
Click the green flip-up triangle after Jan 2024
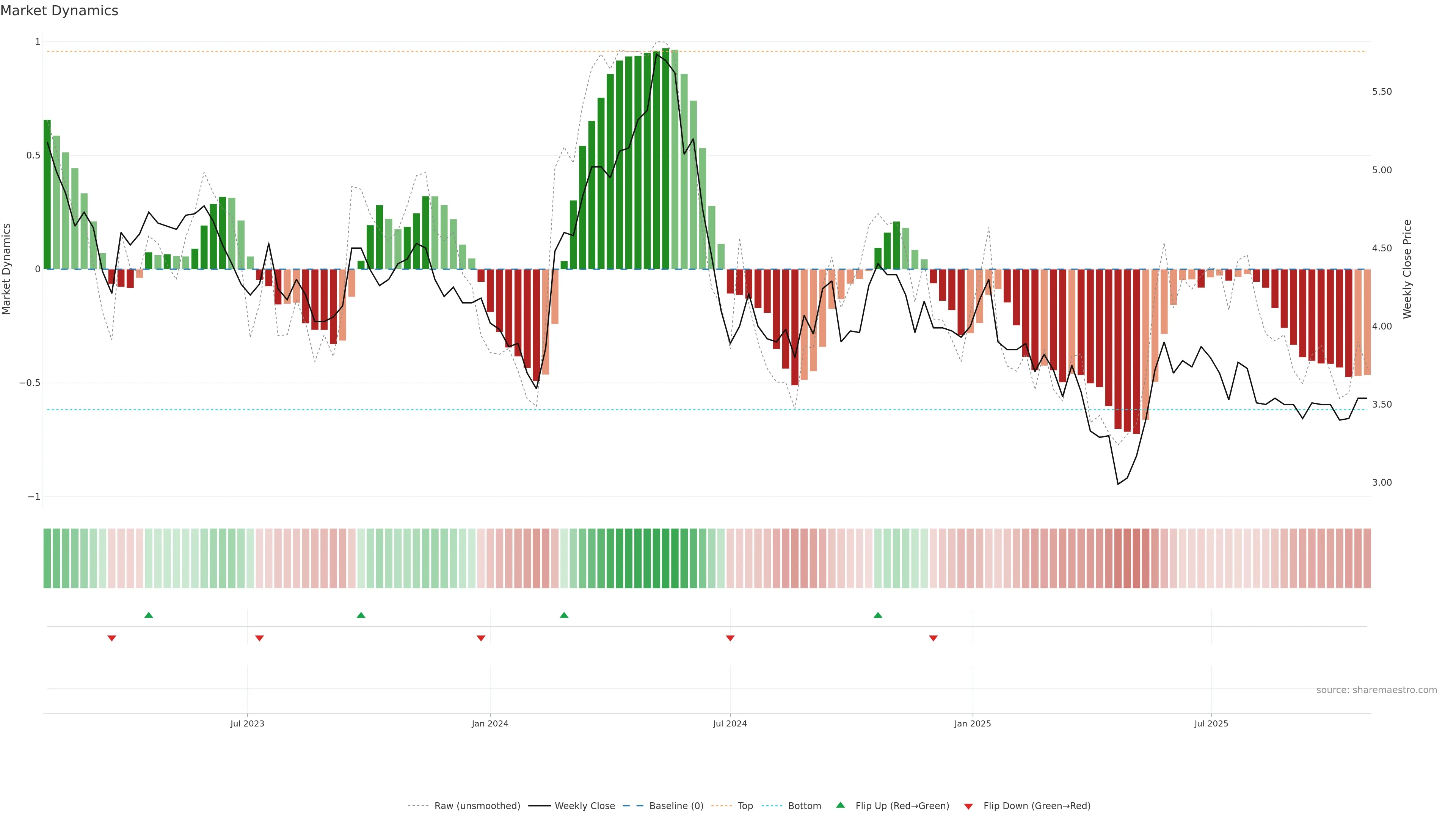(564, 615)
